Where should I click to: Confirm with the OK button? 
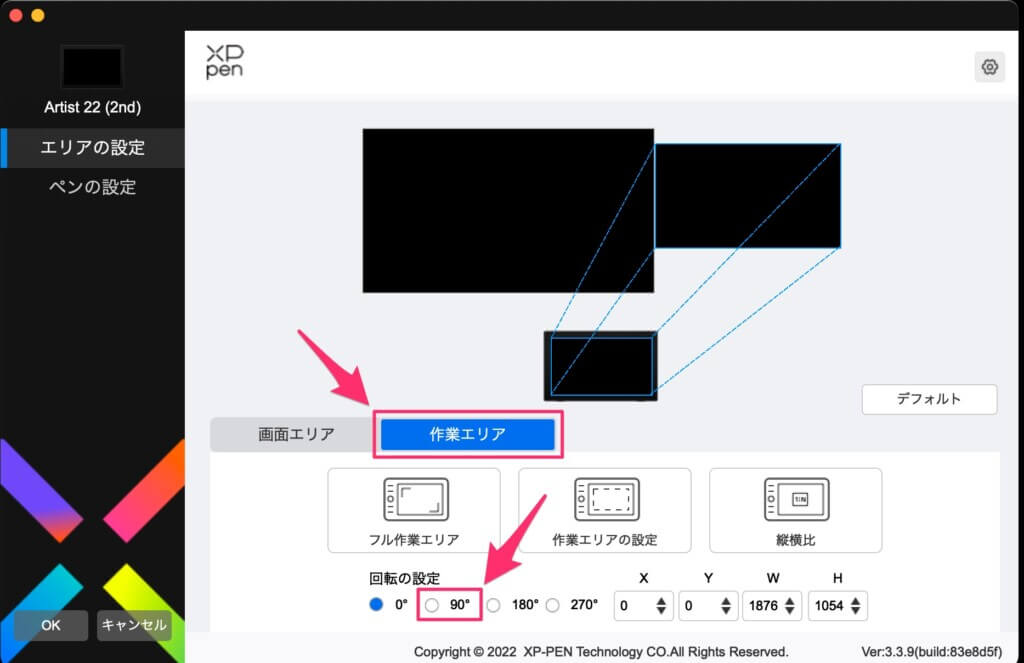pyautogui.click(x=51, y=625)
